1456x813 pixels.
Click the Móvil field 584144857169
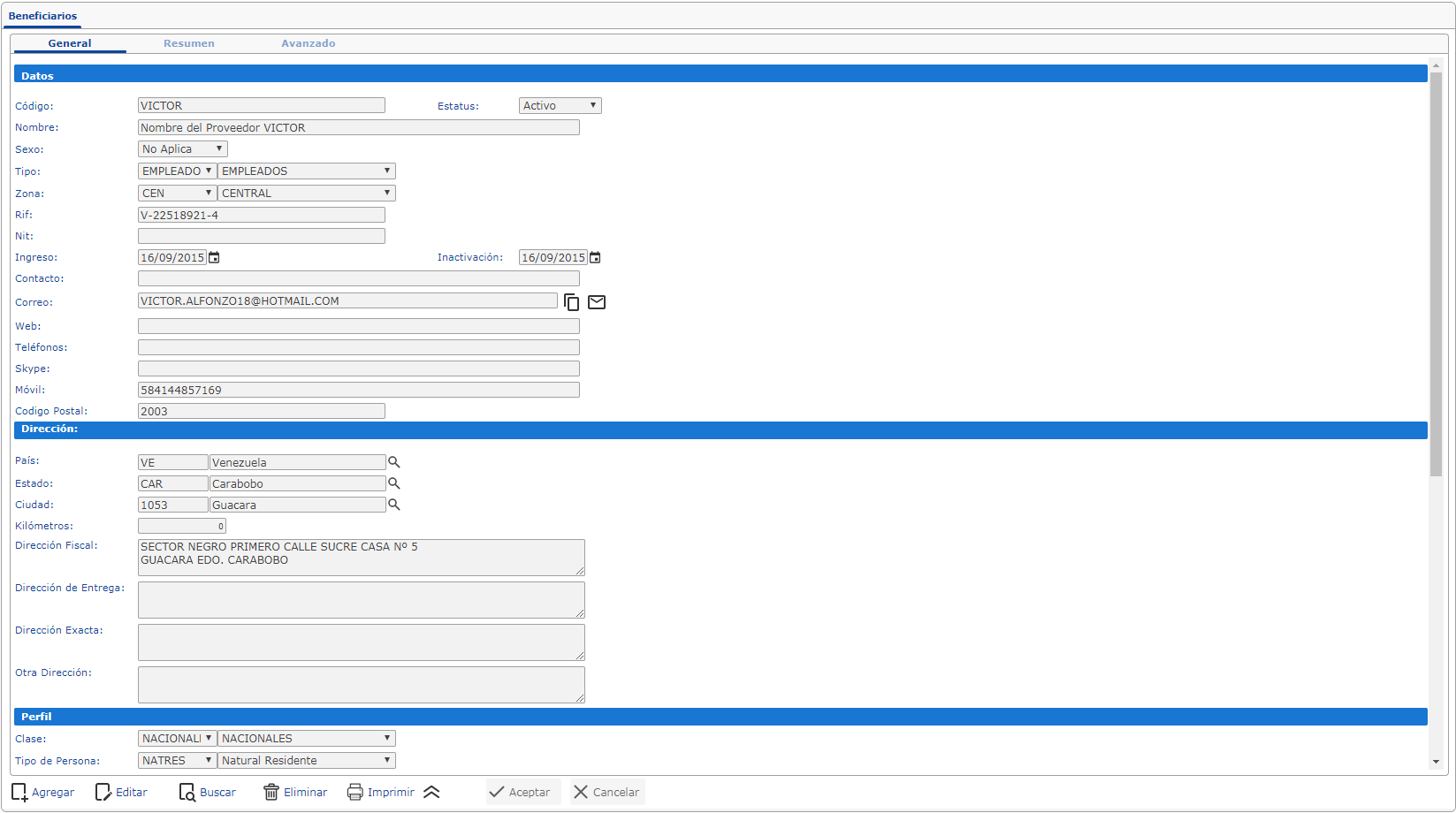359,390
